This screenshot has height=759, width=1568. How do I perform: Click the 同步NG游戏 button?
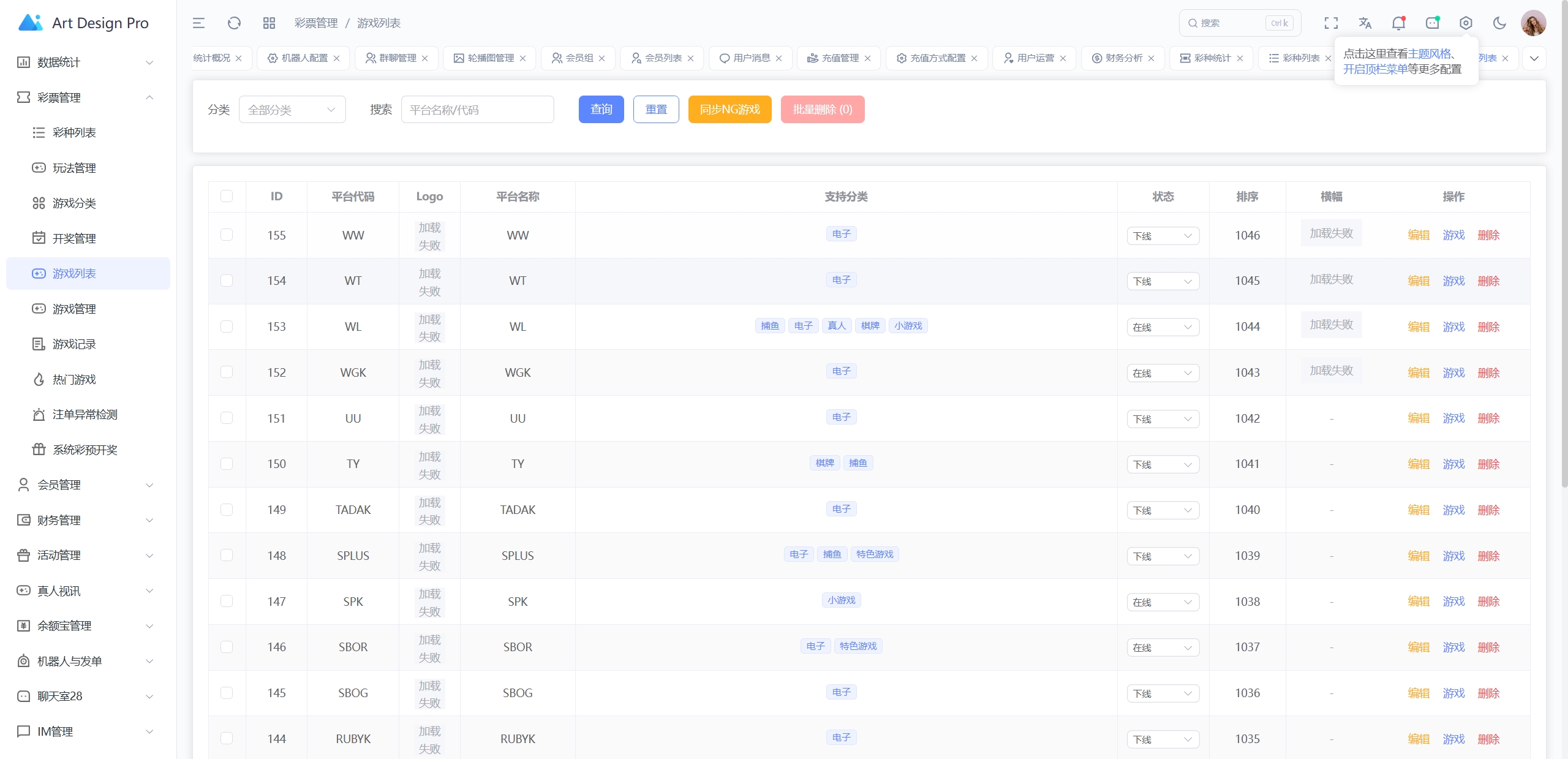729,110
